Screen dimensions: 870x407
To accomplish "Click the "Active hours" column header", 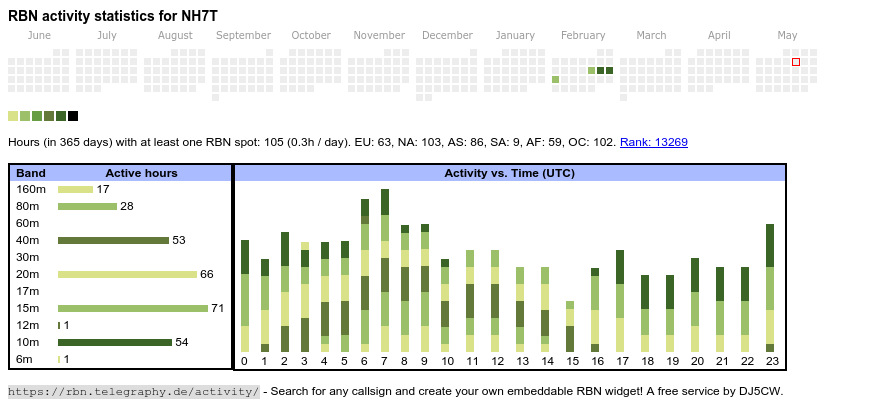I will click(x=141, y=173).
